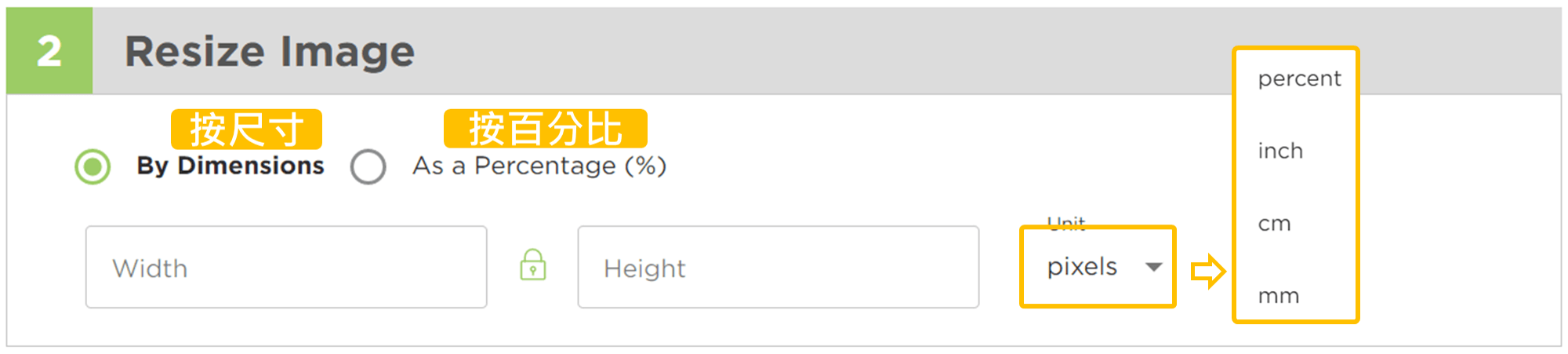Open the pixels unit dropdown
1568x354 pixels.
pos(1098,267)
